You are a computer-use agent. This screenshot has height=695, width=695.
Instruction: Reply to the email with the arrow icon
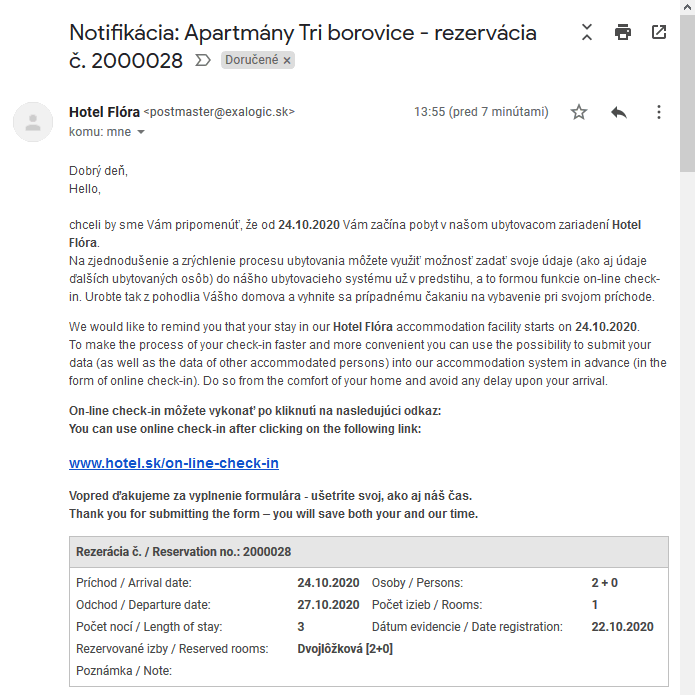[619, 112]
